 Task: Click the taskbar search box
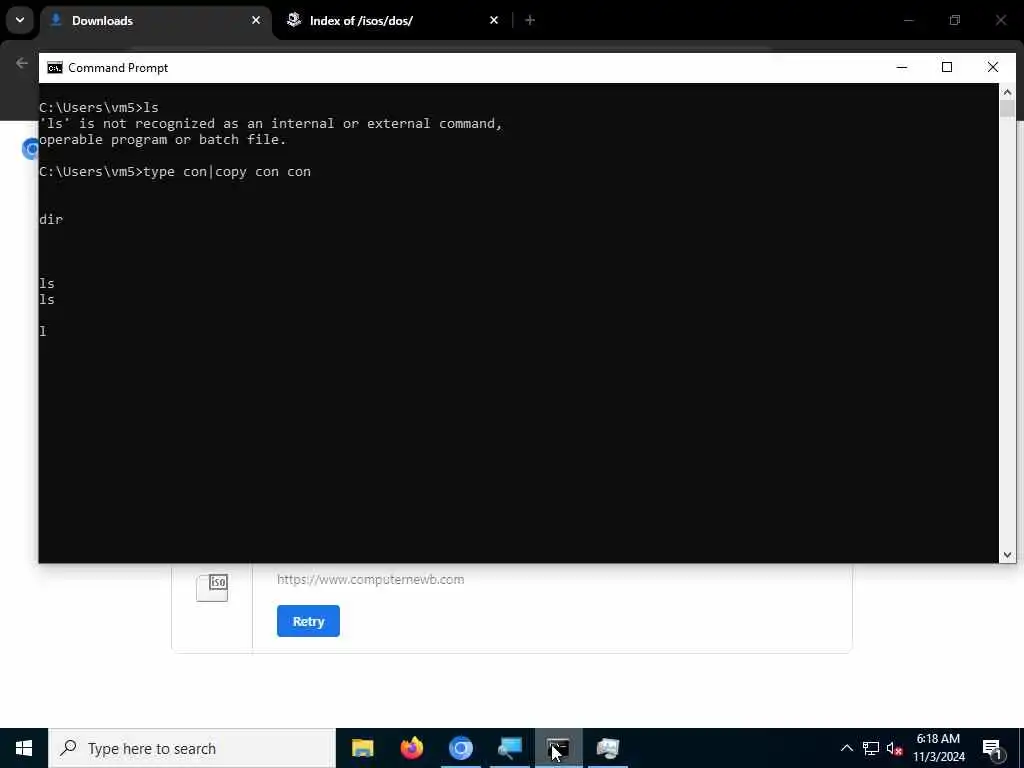192,748
